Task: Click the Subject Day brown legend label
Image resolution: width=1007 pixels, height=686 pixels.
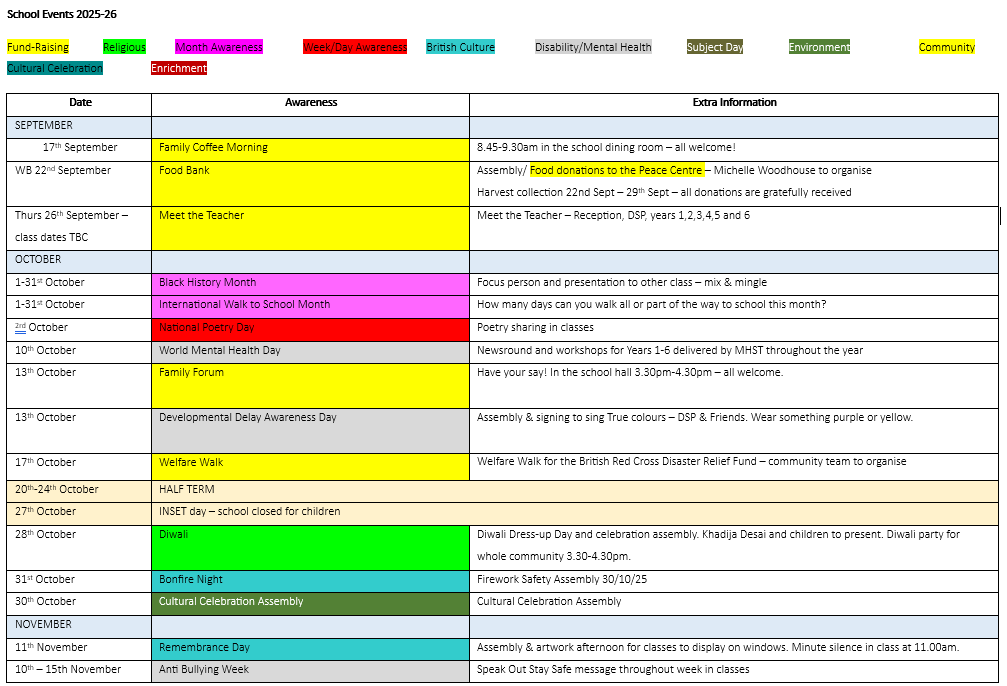Action: (x=714, y=47)
